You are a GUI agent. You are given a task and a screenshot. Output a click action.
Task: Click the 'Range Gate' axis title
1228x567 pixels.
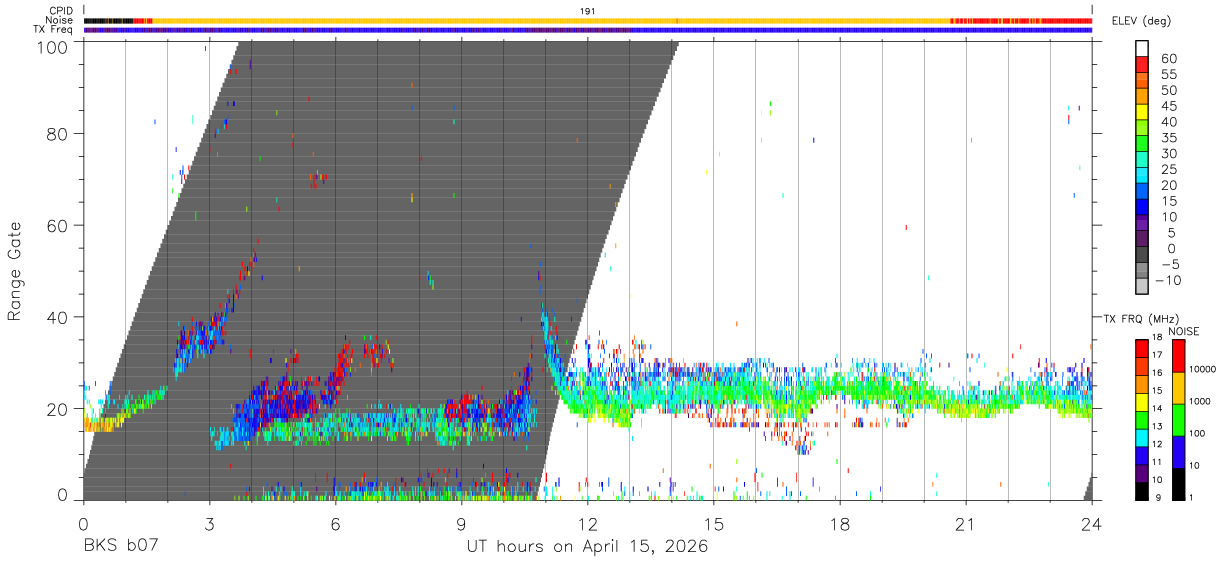click(x=15, y=271)
